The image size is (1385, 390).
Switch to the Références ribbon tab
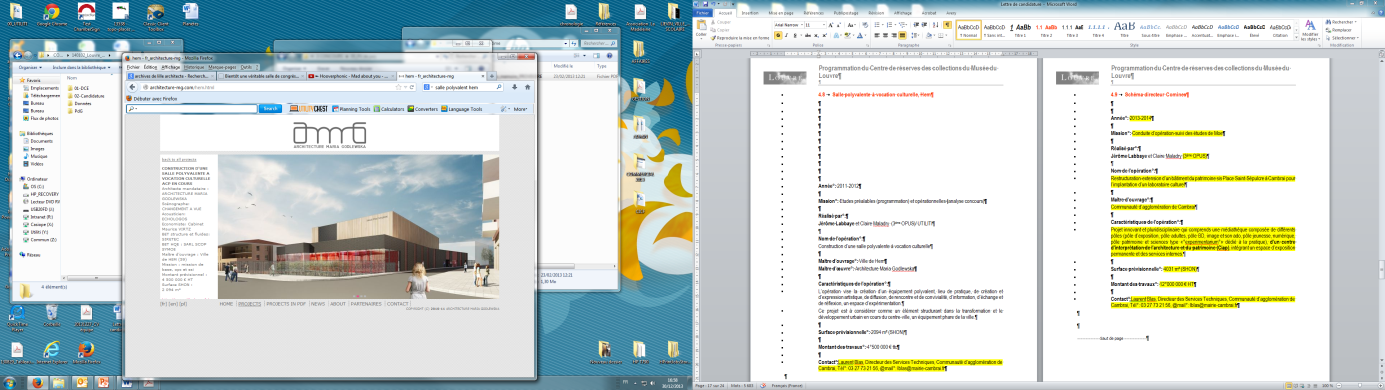click(x=813, y=13)
